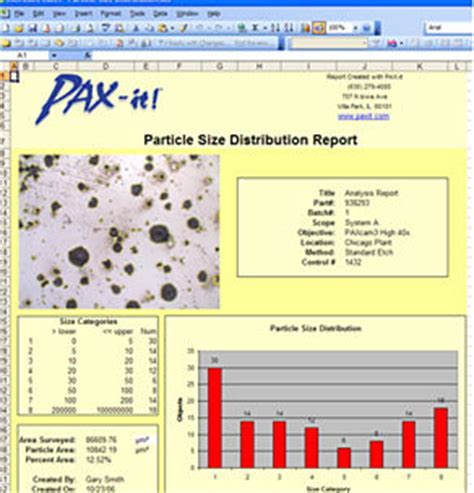Click the 'Size Categories' table heading

88,322
